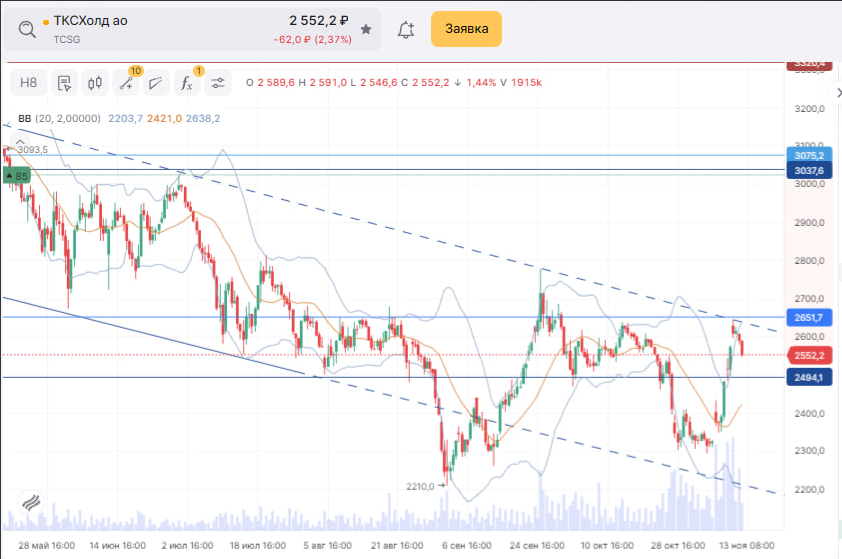This screenshot has height=559, width=842.
Task: Open the candlestick chart type menu
Action: point(95,83)
